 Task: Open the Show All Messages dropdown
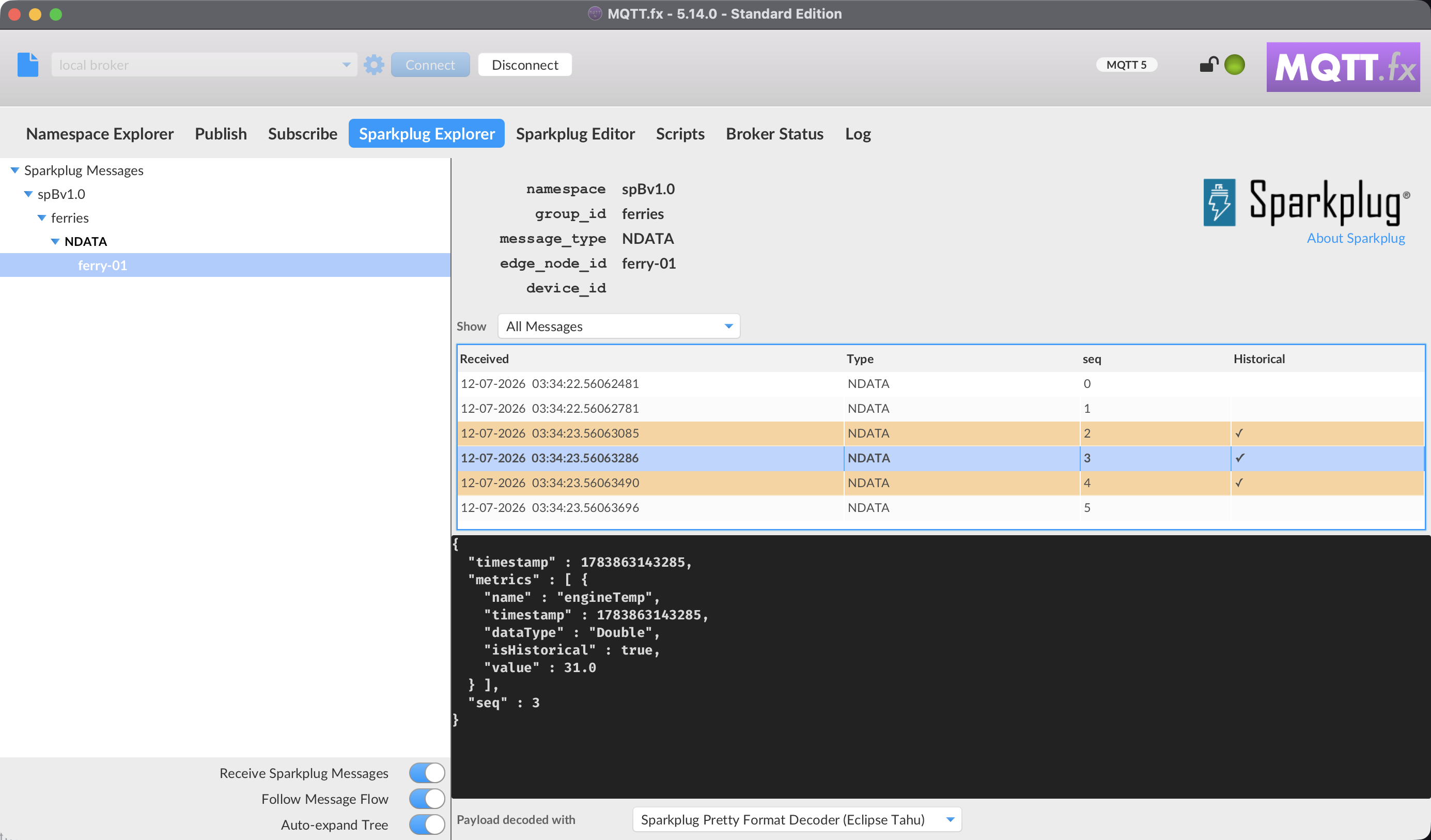tap(618, 326)
